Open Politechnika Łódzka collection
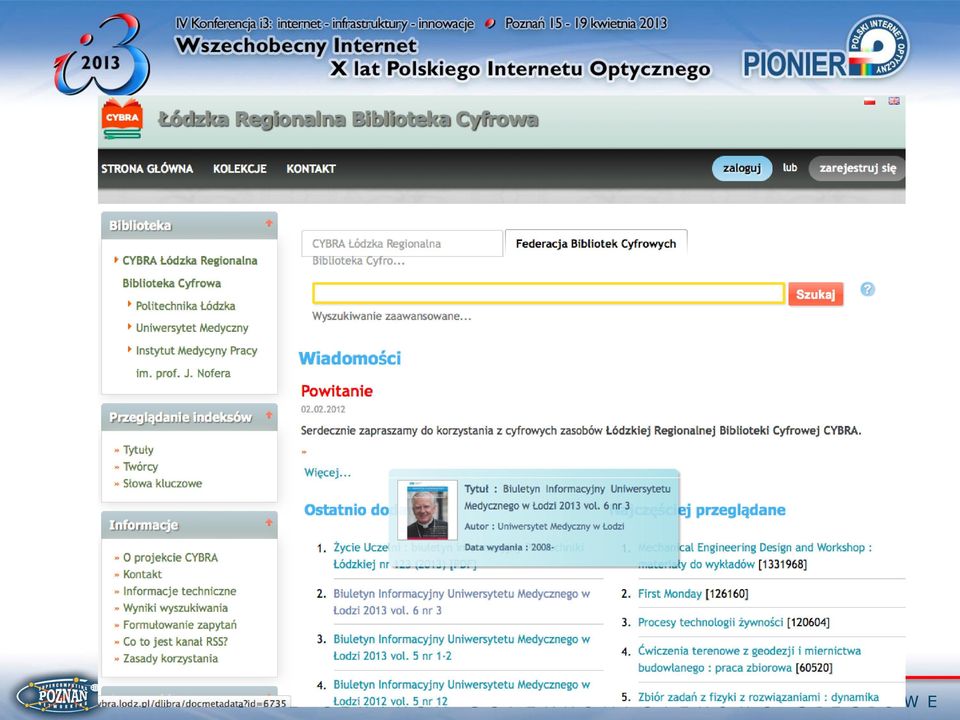The width and height of the screenshot is (960, 720). coord(186,306)
